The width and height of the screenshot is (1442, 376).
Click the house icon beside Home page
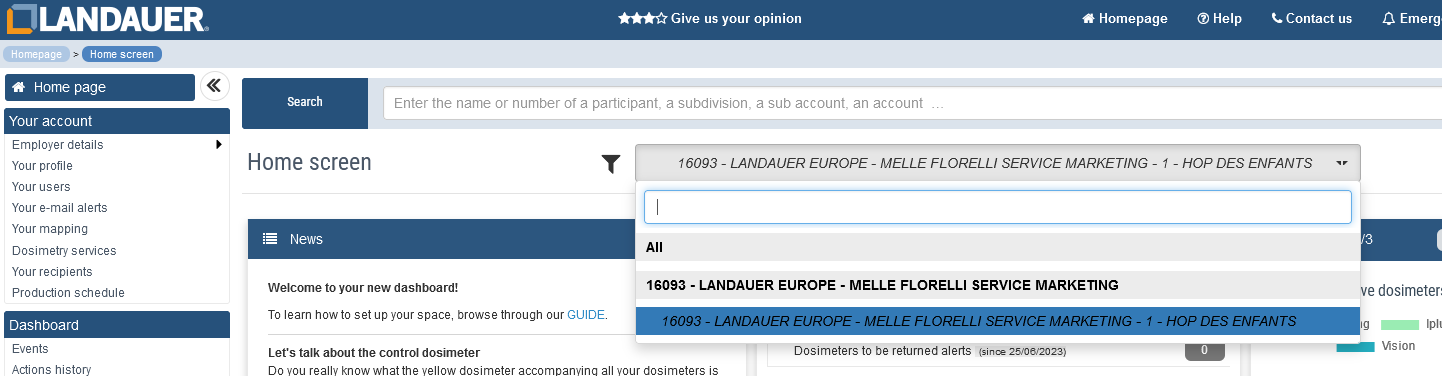19,87
